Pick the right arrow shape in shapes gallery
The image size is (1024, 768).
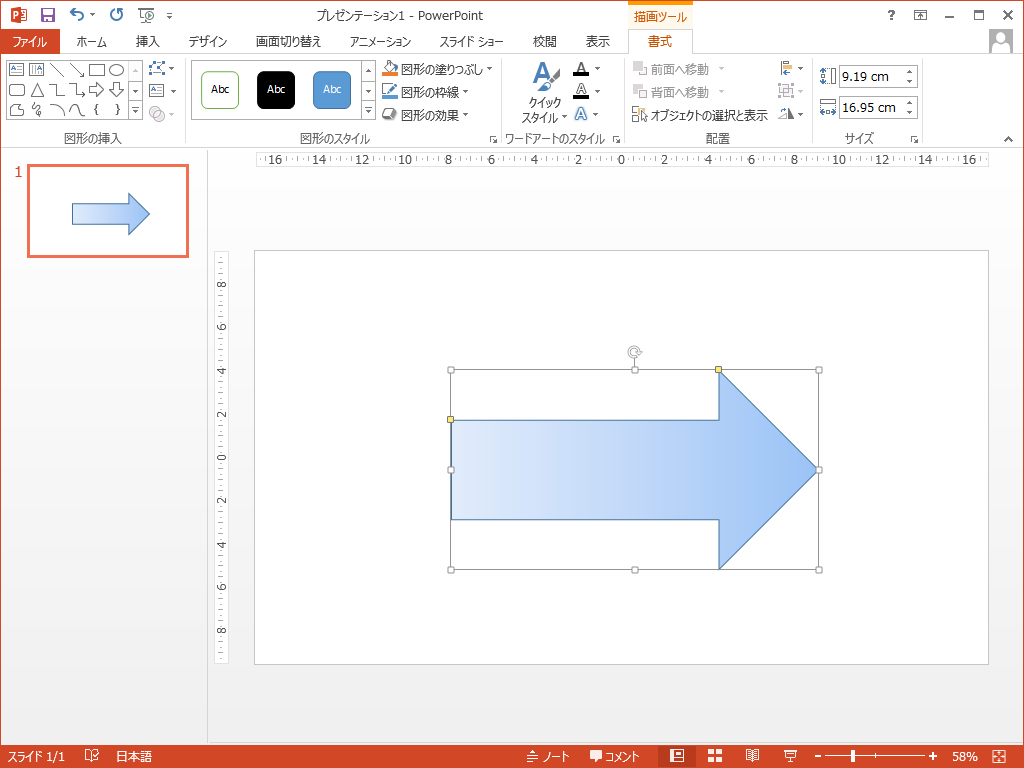[x=97, y=90]
